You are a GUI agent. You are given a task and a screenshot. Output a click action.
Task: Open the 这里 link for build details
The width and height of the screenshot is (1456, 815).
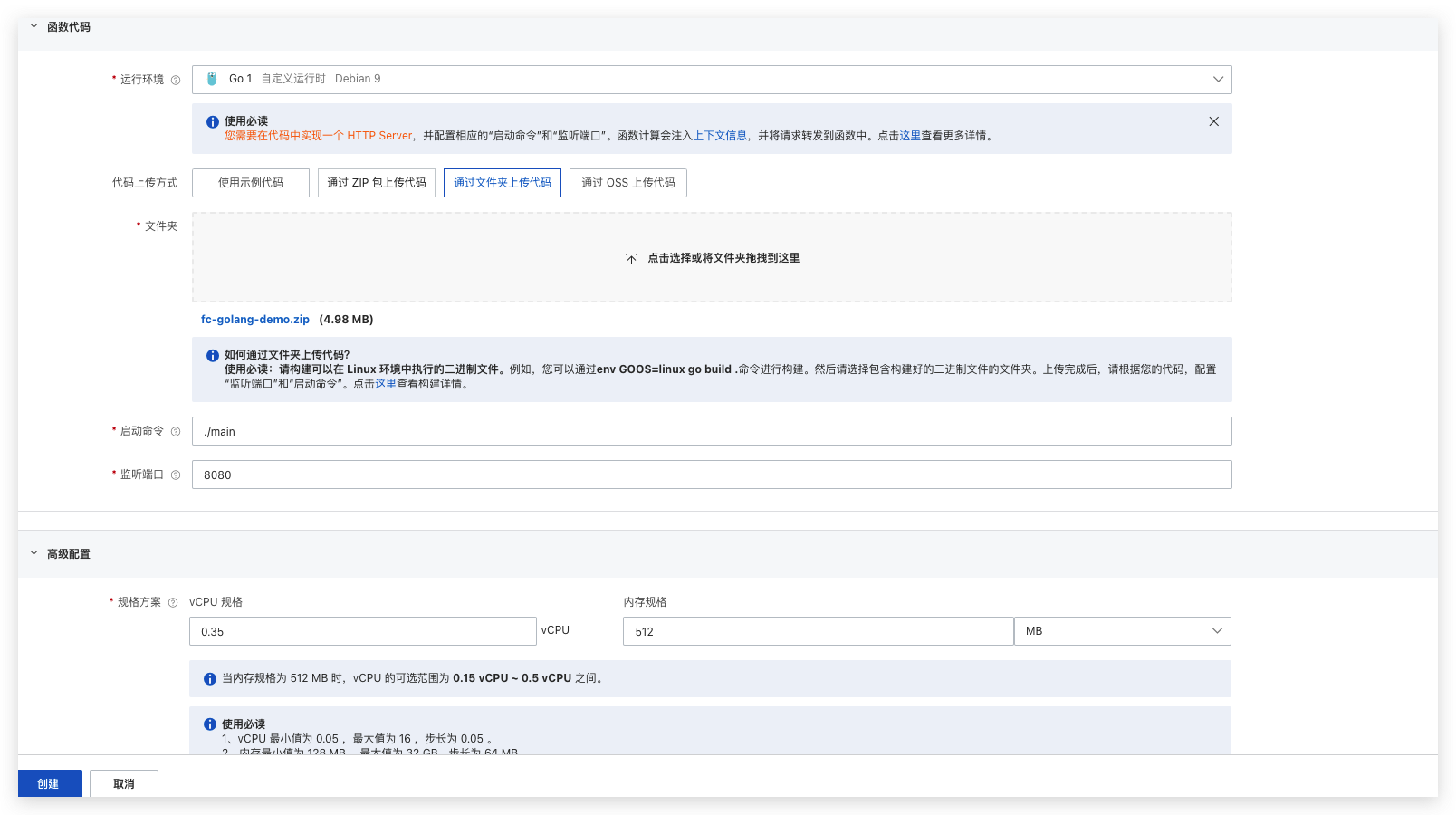(x=386, y=384)
